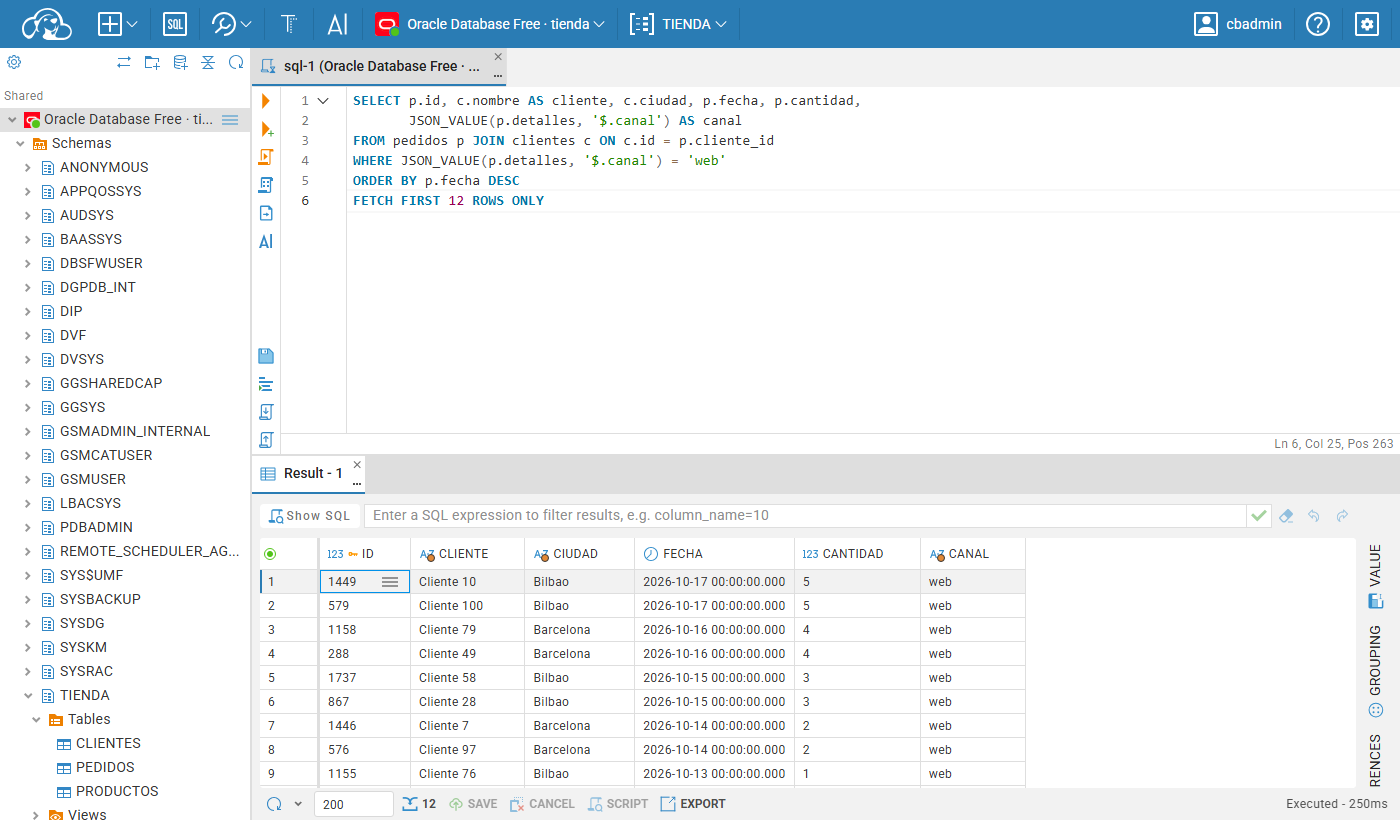The width and height of the screenshot is (1400, 820).
Task: Refresh navigator tree icon
Action: [236, 62]
